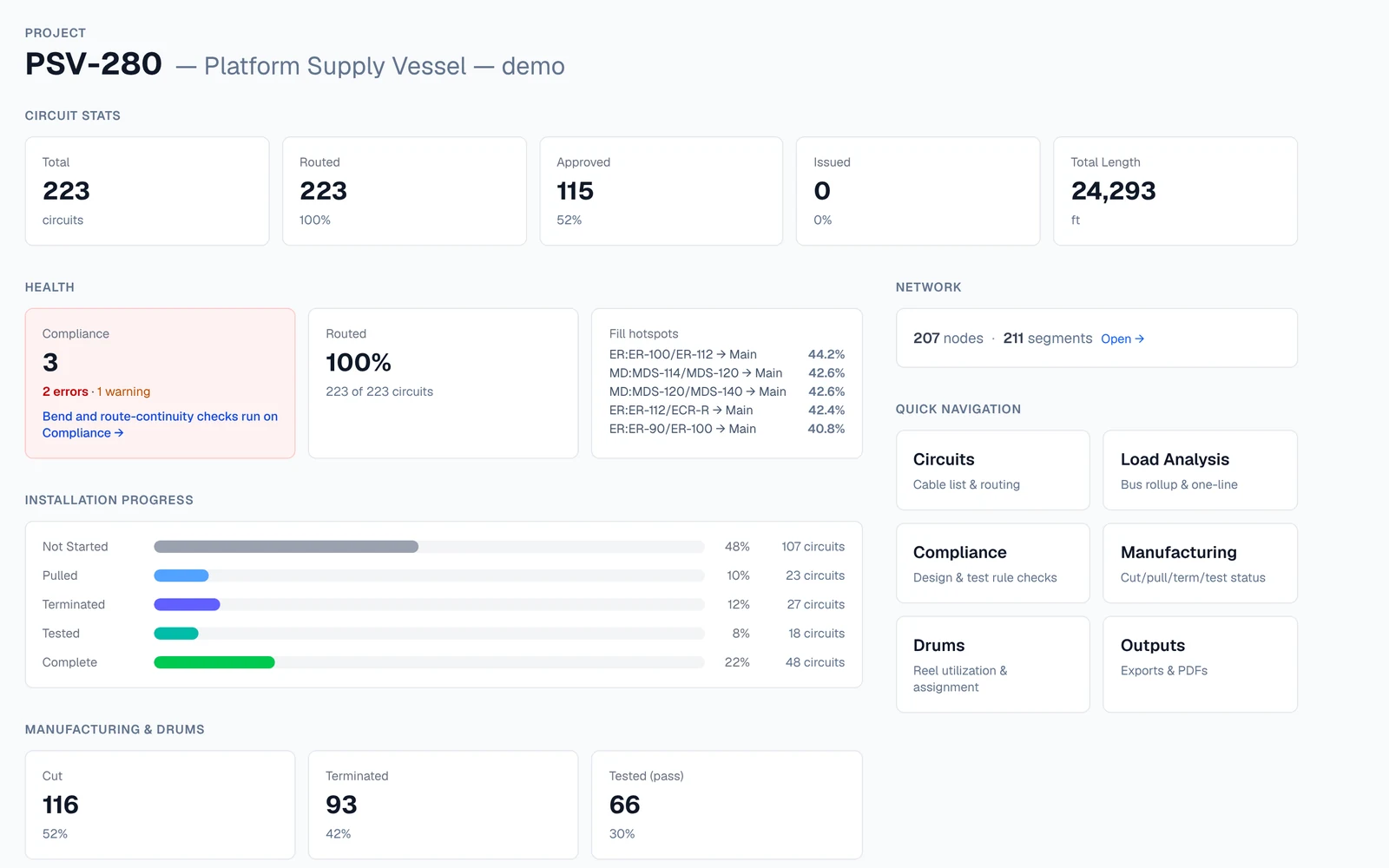Click the 48 circuits count
This screenshot has width=1389, height=868.
click(x=815, y=662)
